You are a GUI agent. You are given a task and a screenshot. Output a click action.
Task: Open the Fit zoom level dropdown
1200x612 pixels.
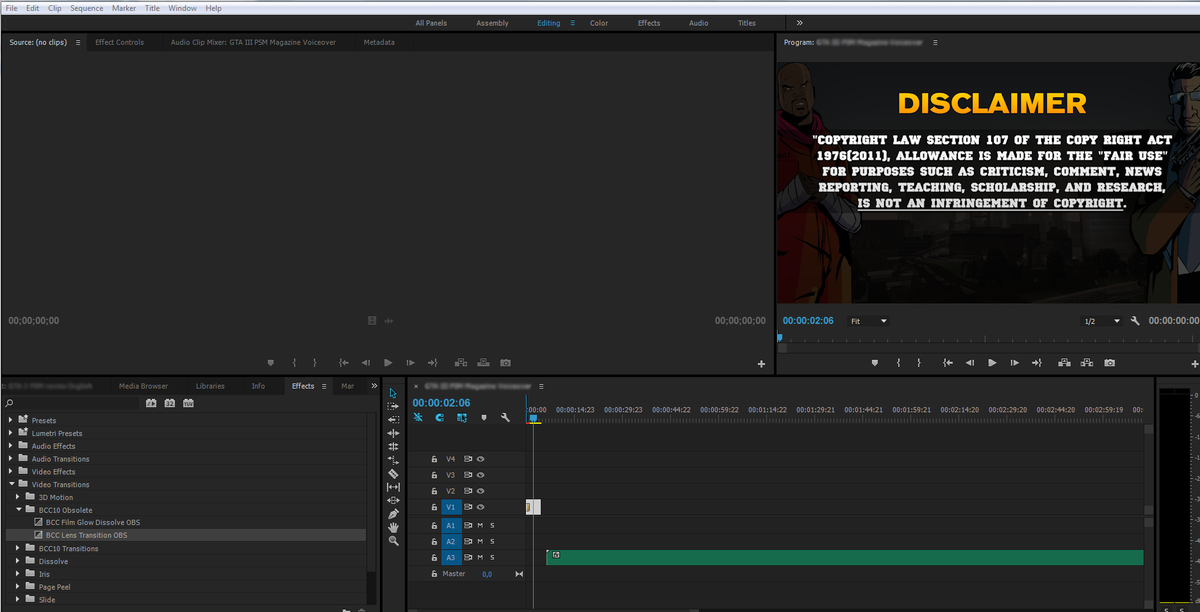click(x=868, y=321)
